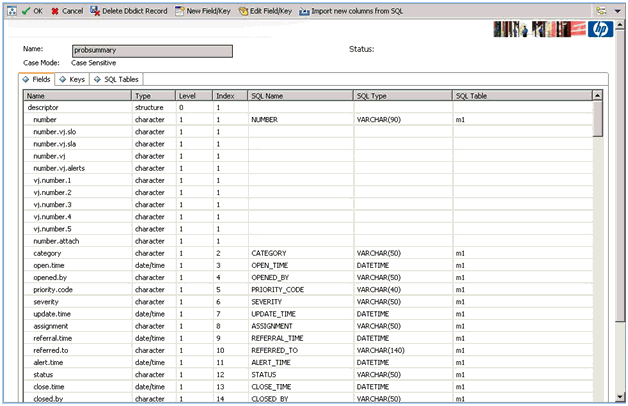This screenshot has height=406, width=628.
Task: Select the number.vj.sla field
Action: [x=54, y=144]
